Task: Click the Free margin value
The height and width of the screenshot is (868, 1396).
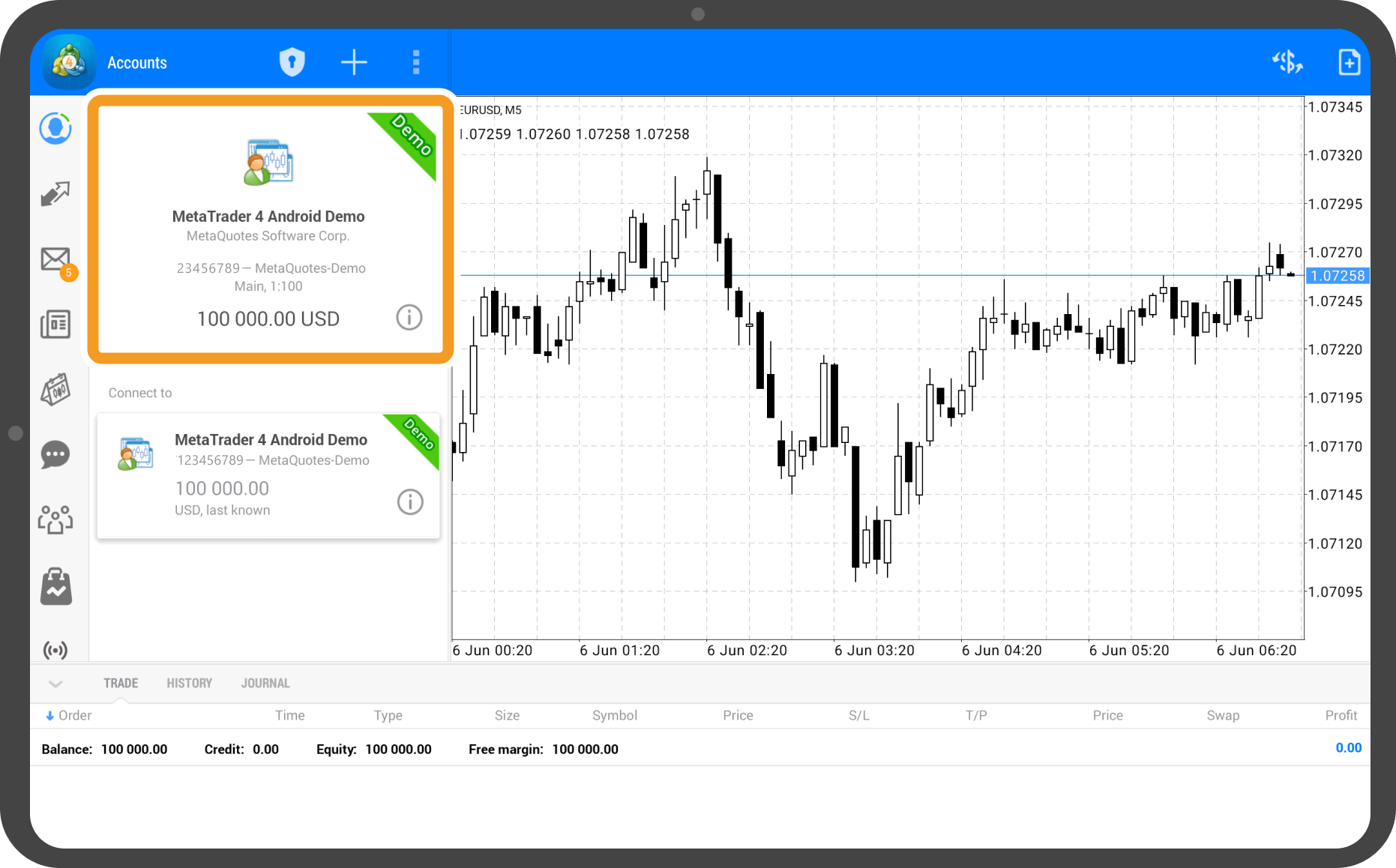Action: tap(585, 750)
